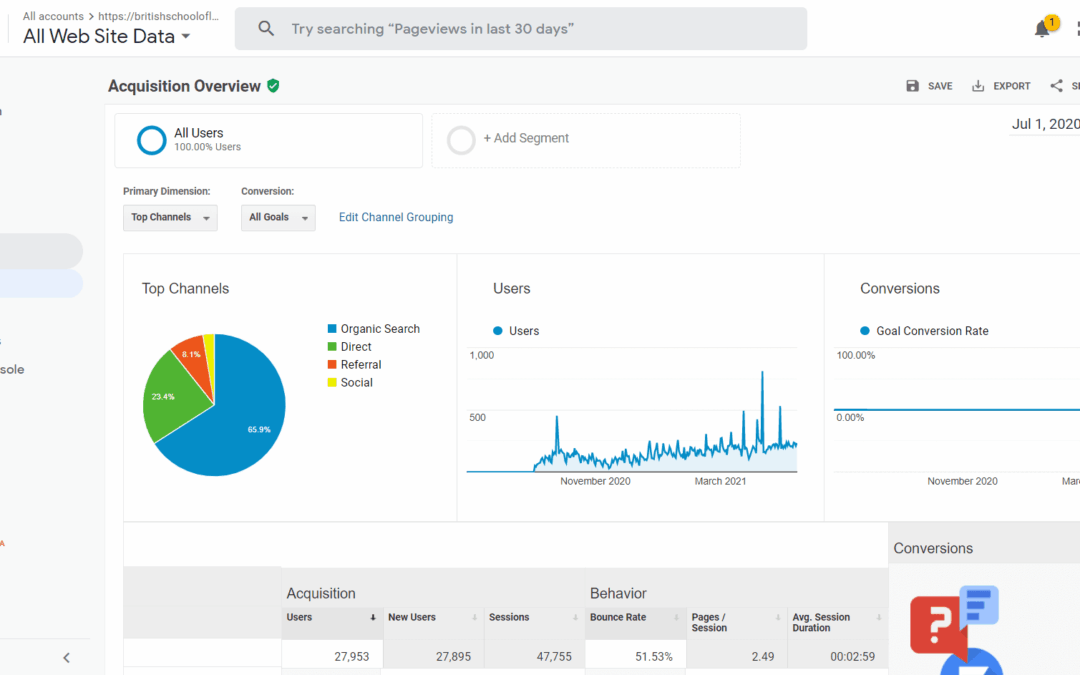Click the 27,953 users value
Image resolution: width=1080 pixels, height=675 pixels.
[x=351, y=656]
